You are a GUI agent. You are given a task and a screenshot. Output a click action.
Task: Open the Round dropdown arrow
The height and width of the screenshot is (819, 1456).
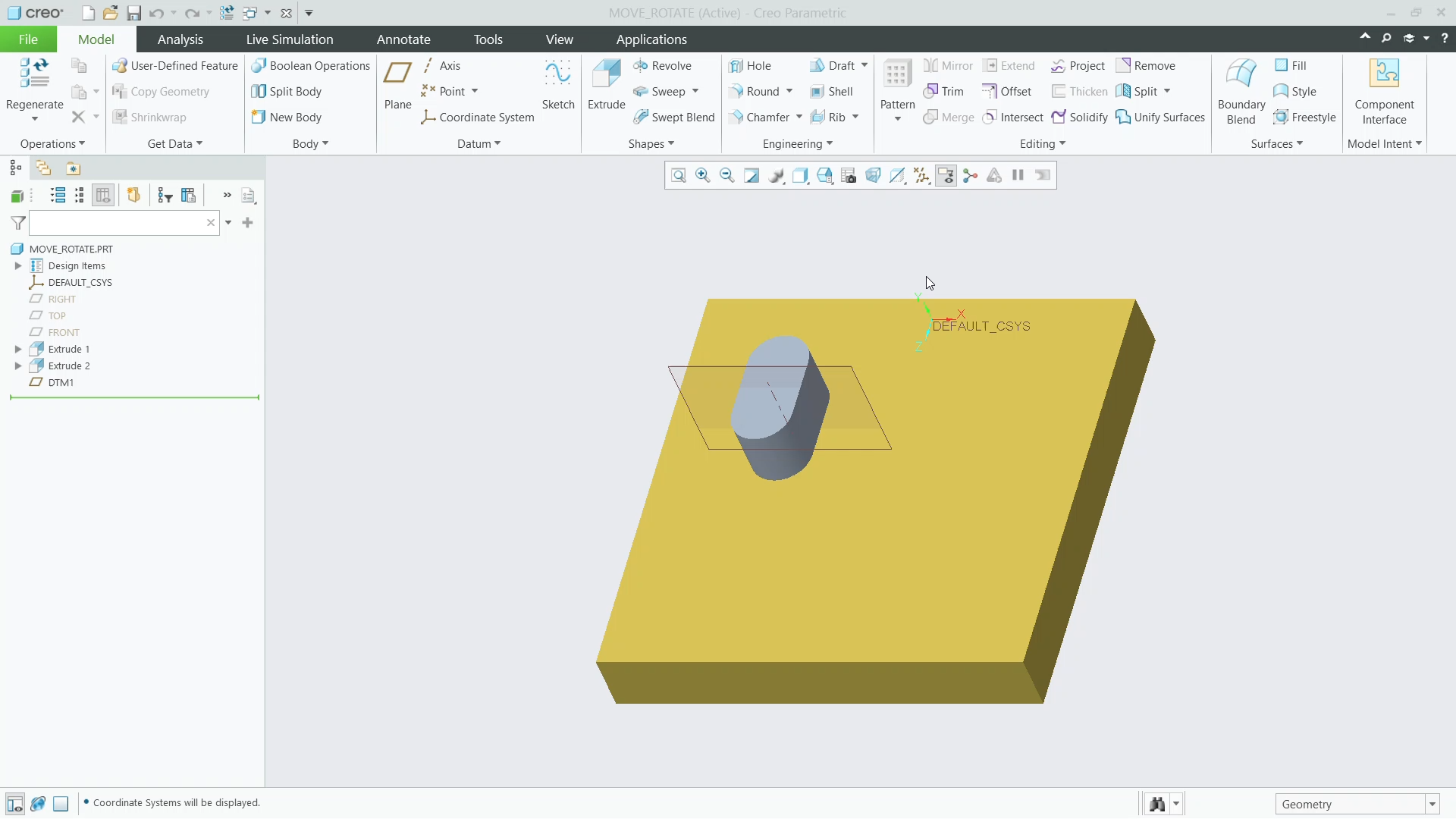point(789,92)
